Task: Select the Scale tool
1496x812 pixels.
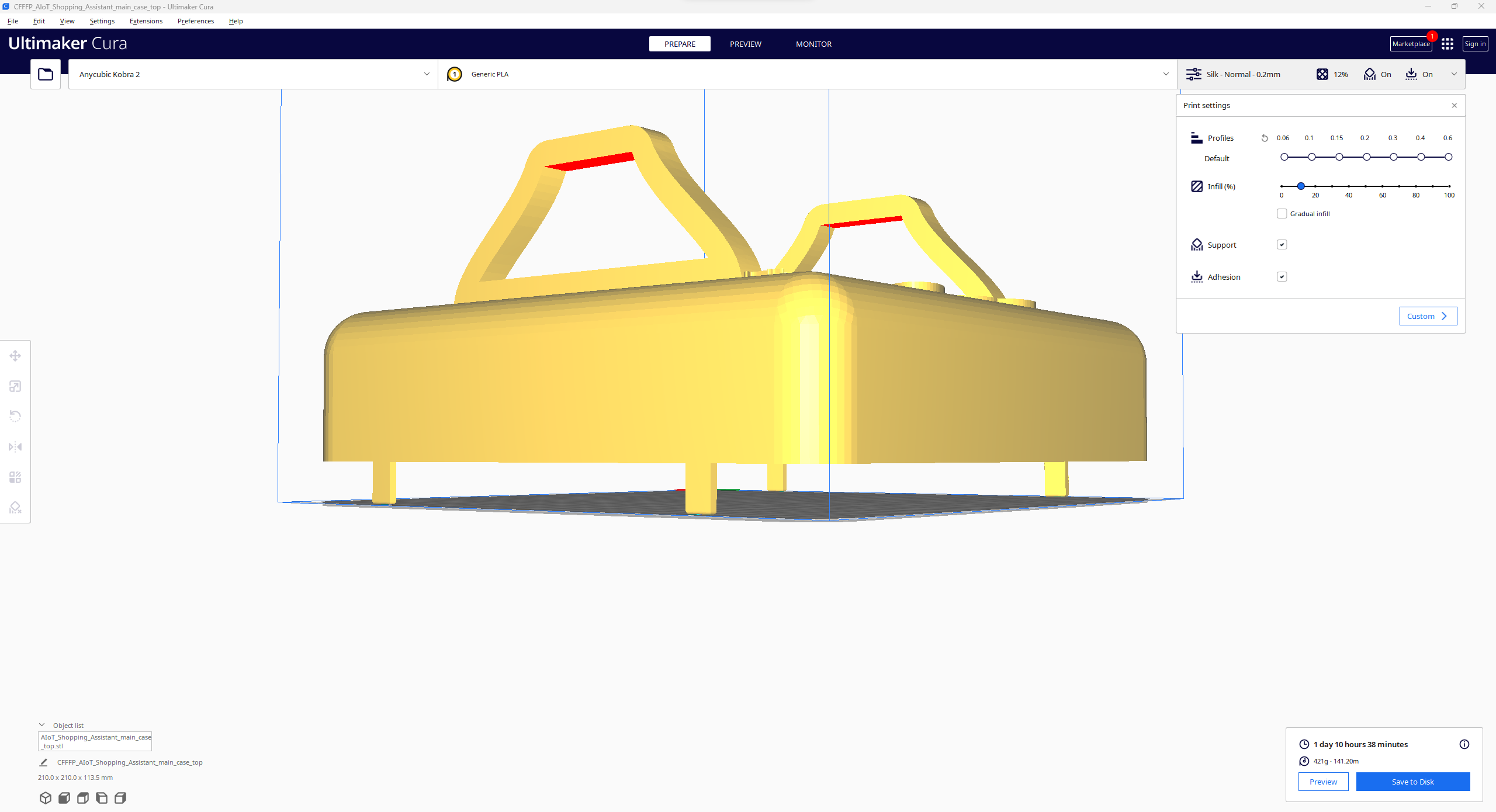Action: coord(15,386)
